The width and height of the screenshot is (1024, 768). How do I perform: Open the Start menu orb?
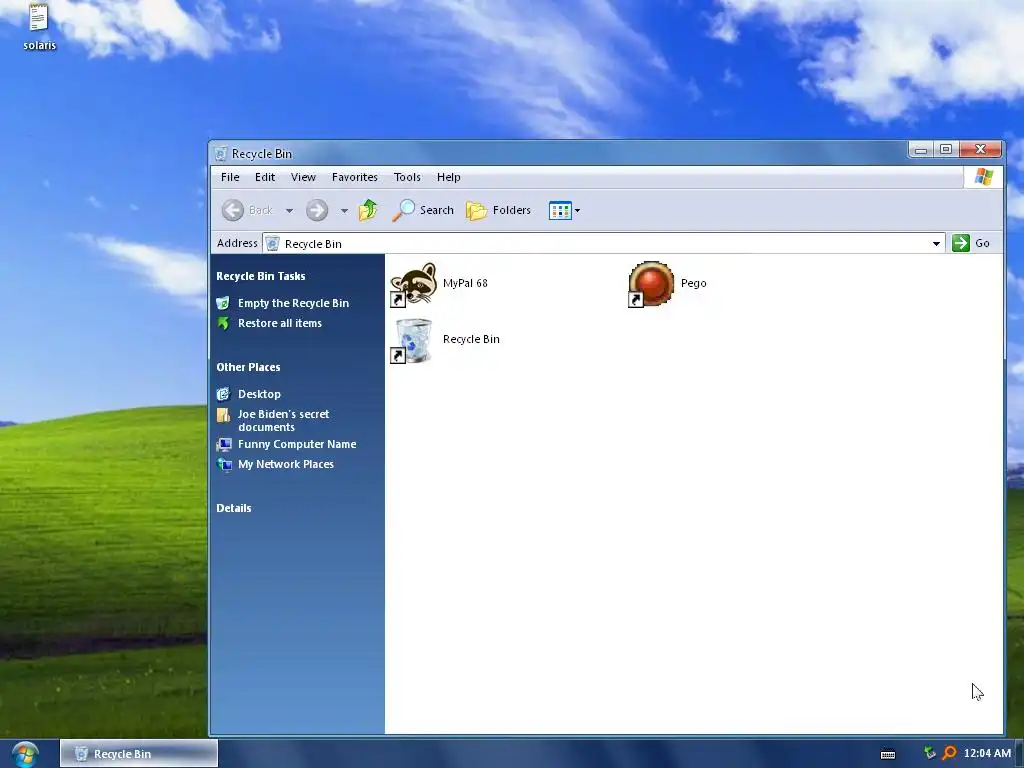[x=25, y=754]
